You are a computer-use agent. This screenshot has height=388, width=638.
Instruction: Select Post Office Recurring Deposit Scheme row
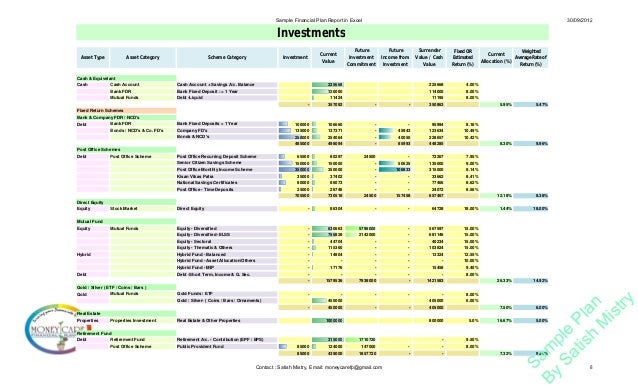pyautogui.click(x=227, y=157)
